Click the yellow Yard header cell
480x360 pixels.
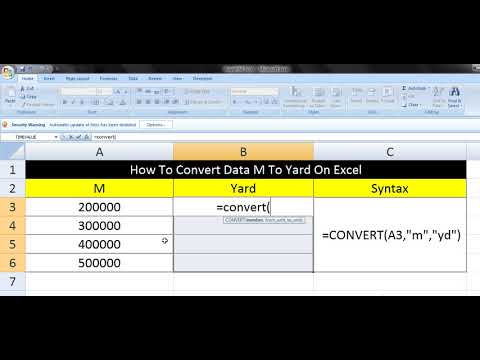243,188
